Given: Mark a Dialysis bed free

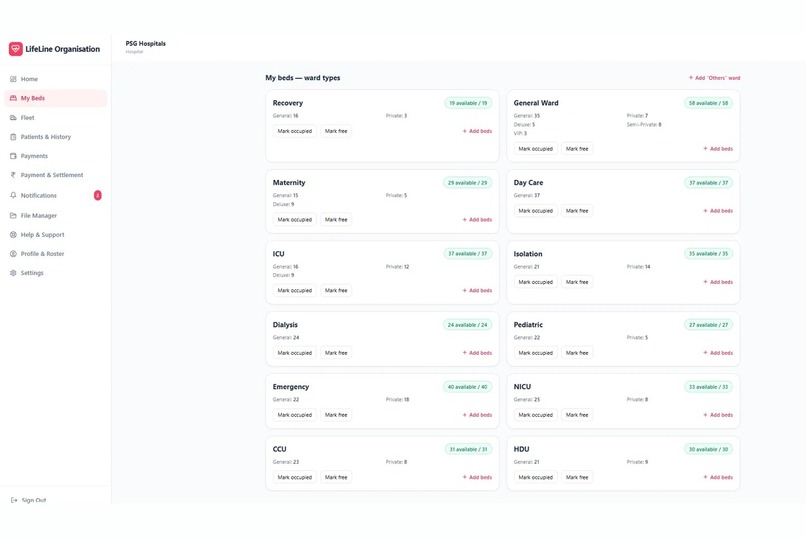Looking at the screenshot, I should coord(336,353).
